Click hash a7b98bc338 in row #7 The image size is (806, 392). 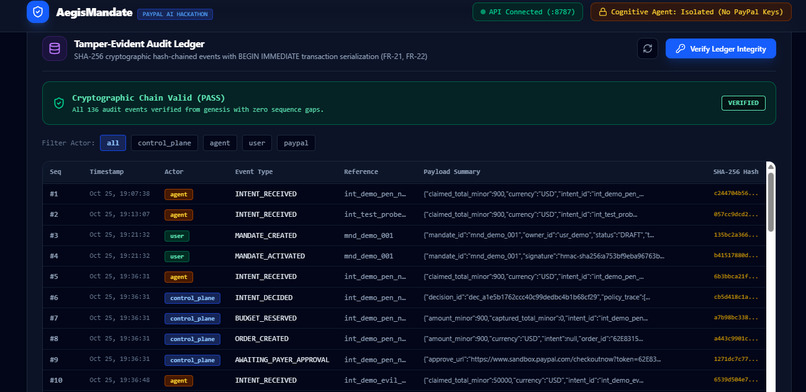[x=736, y=318]
